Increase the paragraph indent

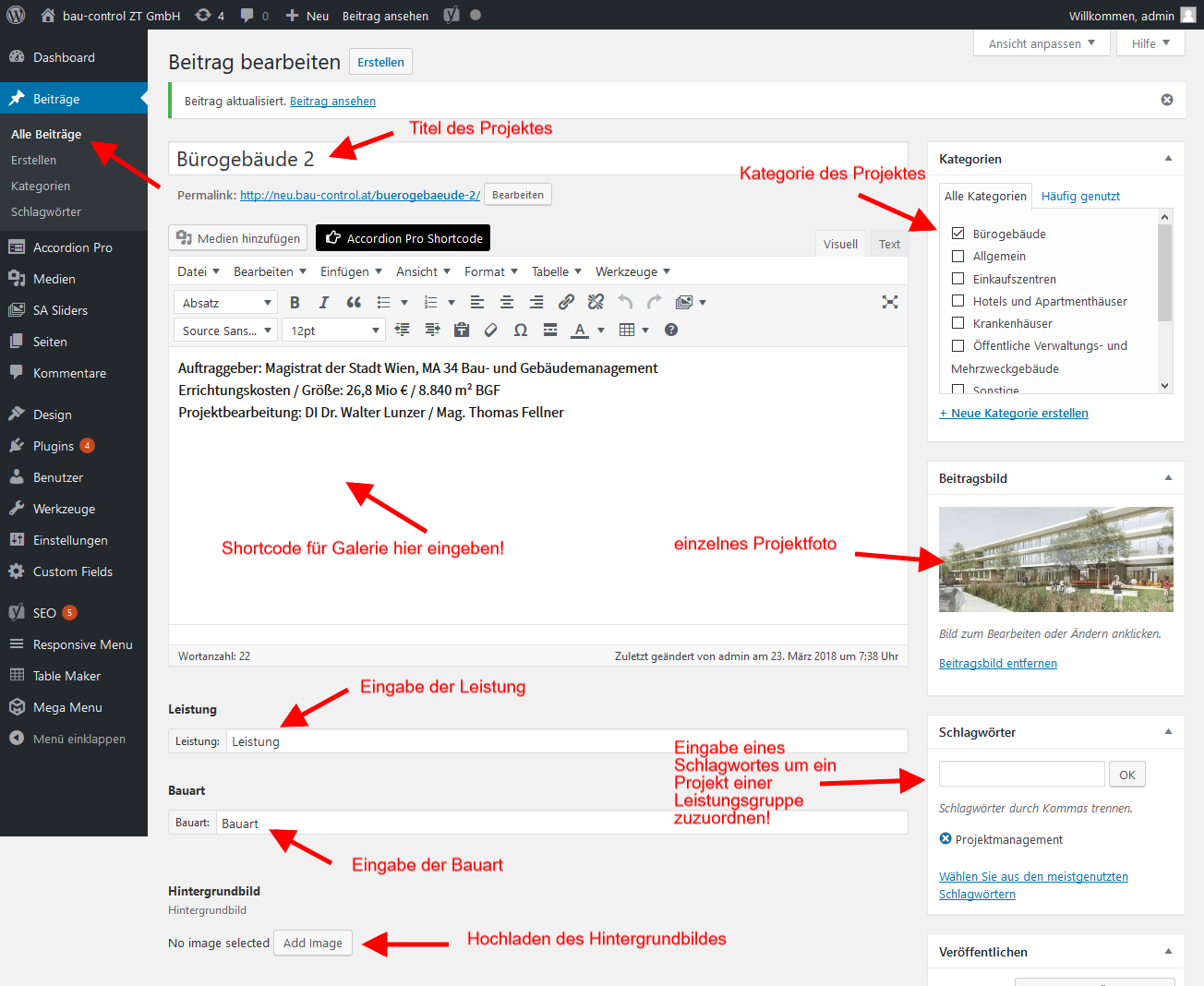(x=432, y=330)
